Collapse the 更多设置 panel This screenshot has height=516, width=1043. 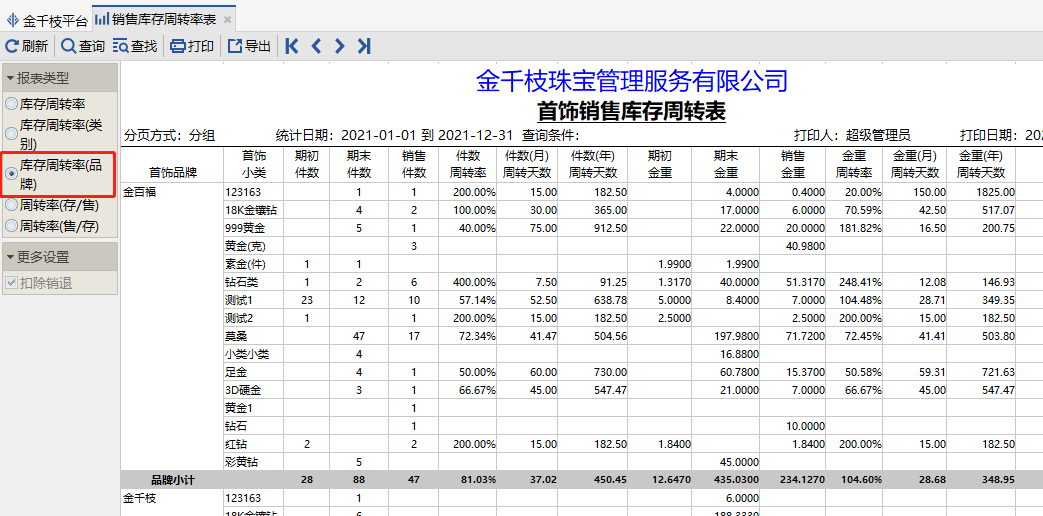coord(60,257)
